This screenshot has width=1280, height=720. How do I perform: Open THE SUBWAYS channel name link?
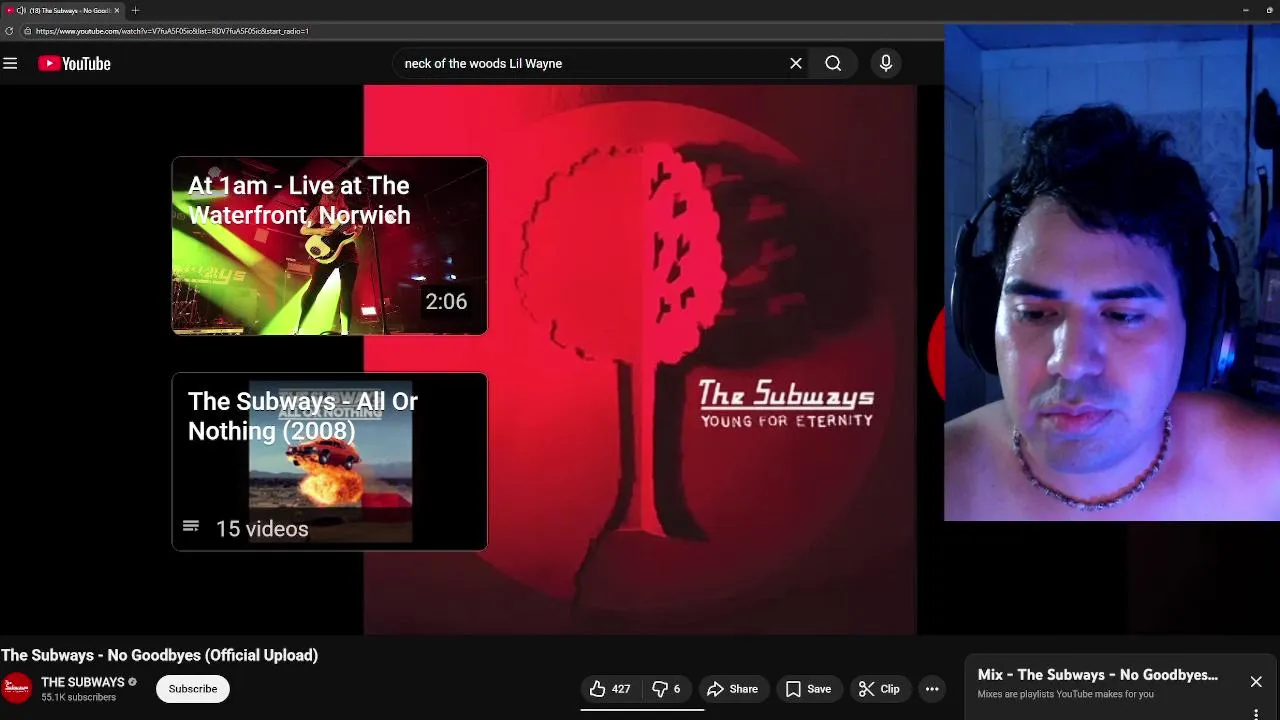(83, 682)
